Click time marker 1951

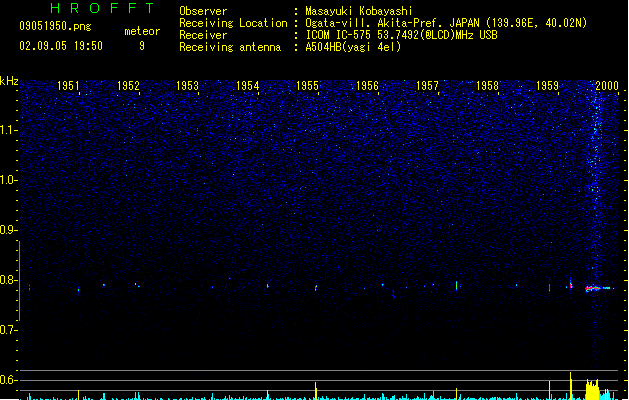[x=68, y=86]
